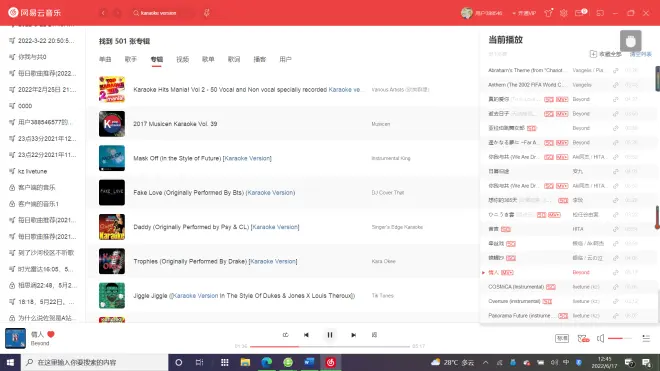Open the lyrics display icon in player bar
Image resolution: width=660 pixels, height=371 pixels.
(x=374, y=335)
